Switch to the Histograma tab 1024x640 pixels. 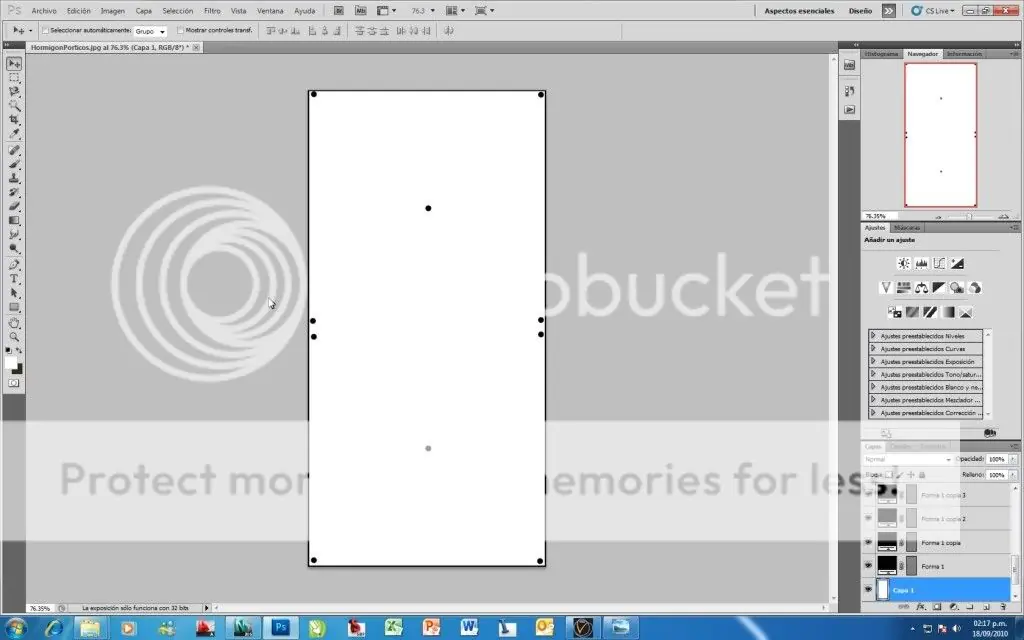(882, 54)
